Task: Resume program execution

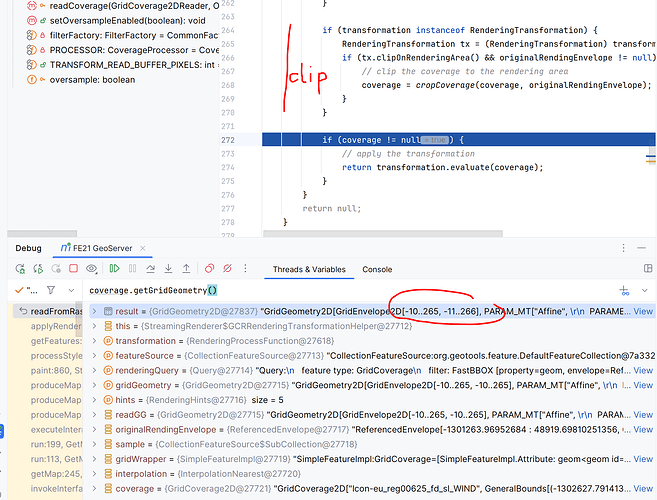Action: pyautogui.click(x=114, y=268)
